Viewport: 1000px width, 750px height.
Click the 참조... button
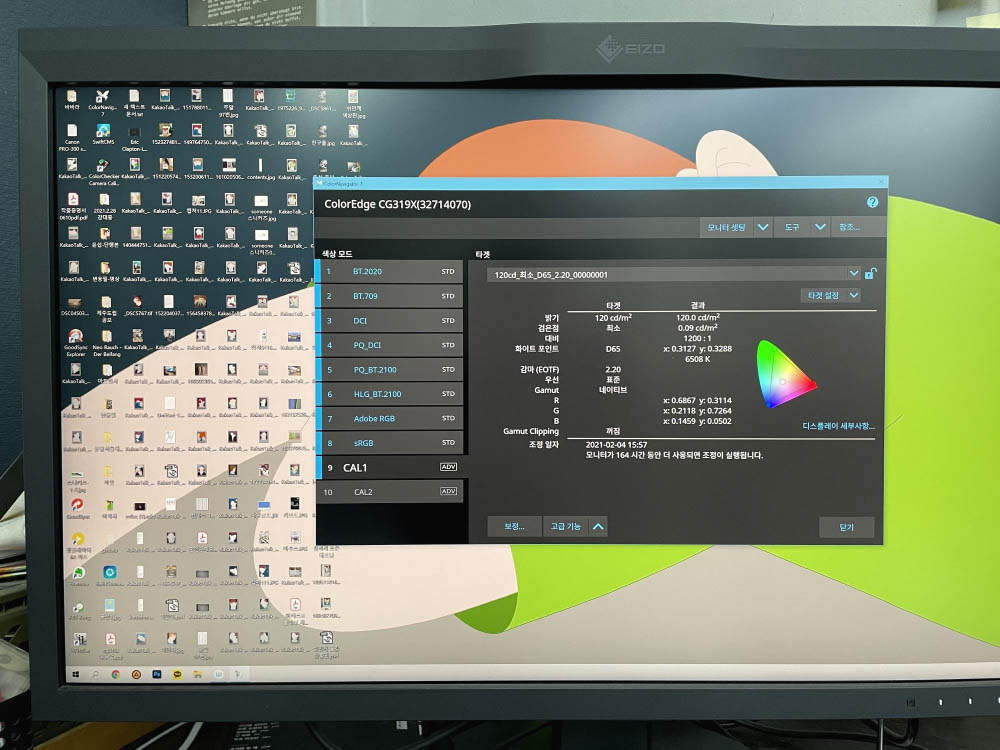click(x=849, y=227)
